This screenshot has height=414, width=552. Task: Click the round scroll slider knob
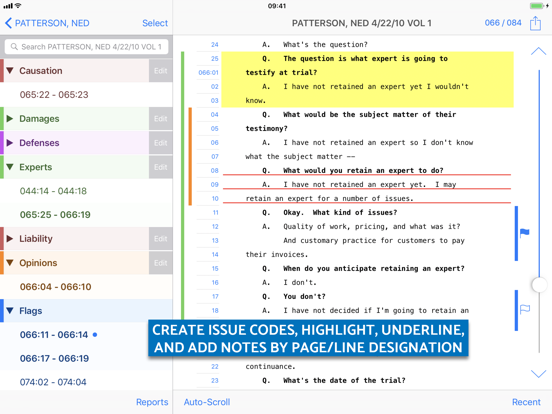(539, 284)
